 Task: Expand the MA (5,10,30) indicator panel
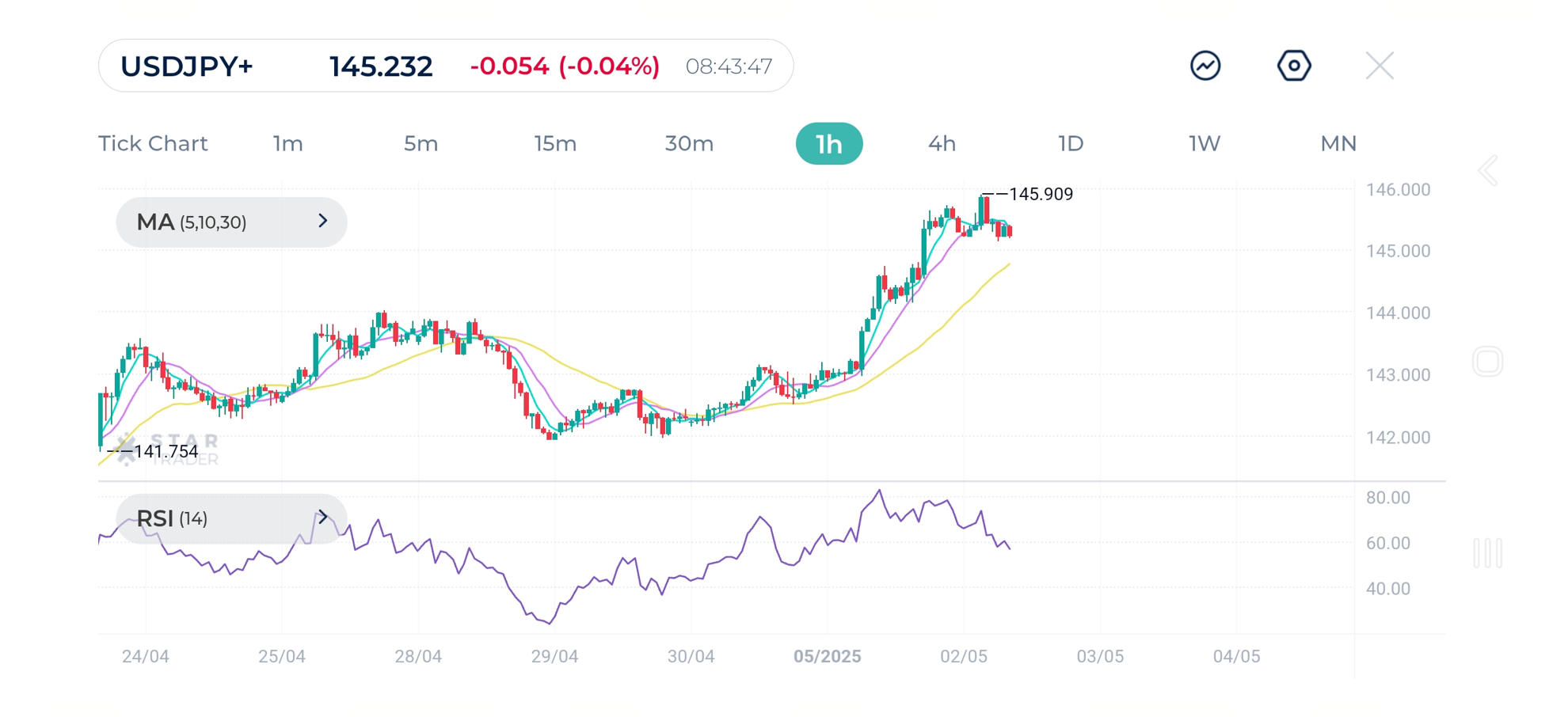[x=230, y=222]
